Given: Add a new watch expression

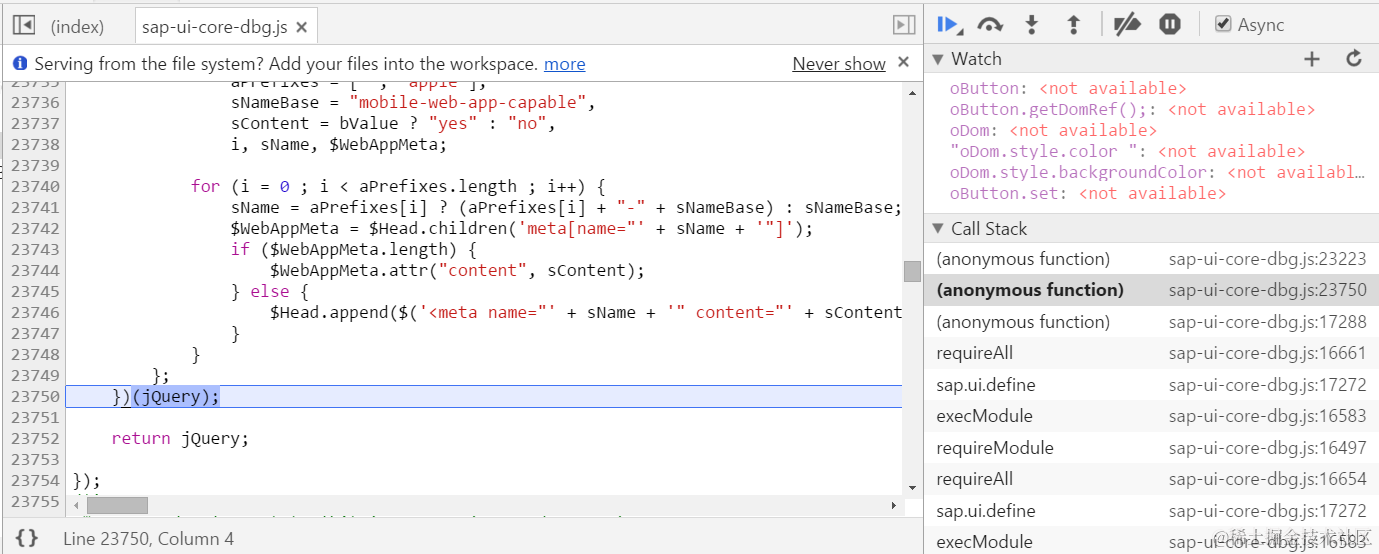Looking at the screenshot, I should [x=1312, y=59].
